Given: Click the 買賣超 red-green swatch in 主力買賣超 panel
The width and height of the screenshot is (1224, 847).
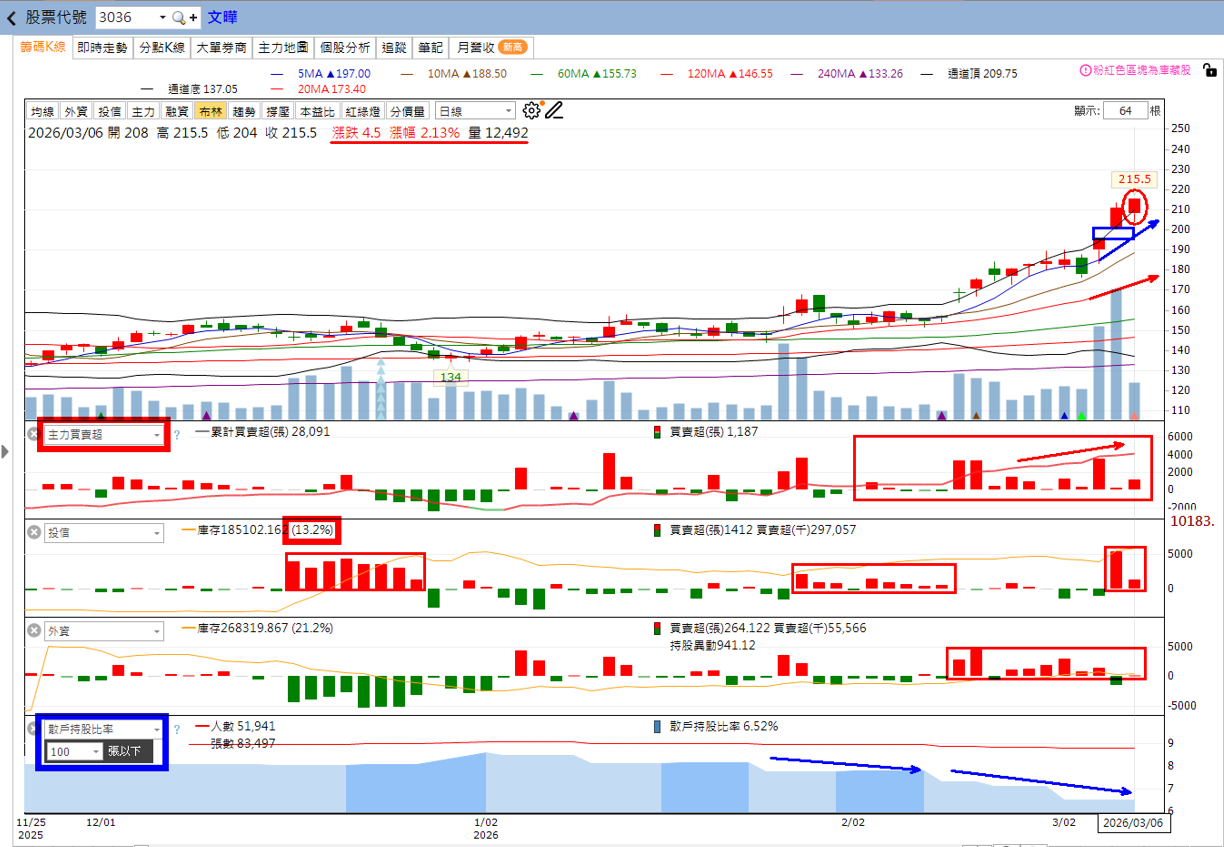Looking at the screenshot, I should click(656, 432).
